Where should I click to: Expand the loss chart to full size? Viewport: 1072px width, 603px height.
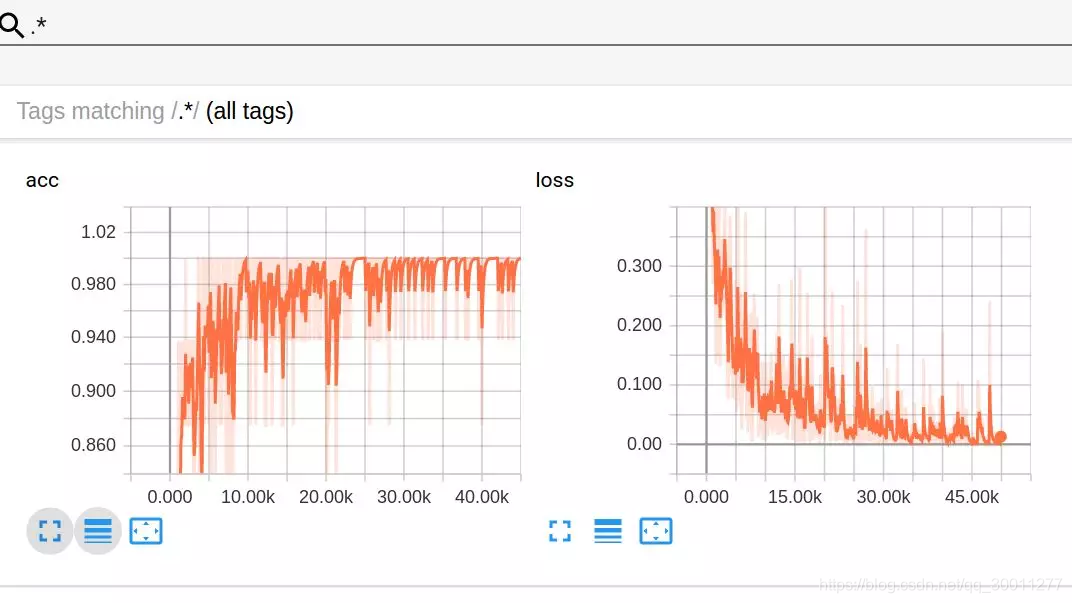(x=560, y=531)
